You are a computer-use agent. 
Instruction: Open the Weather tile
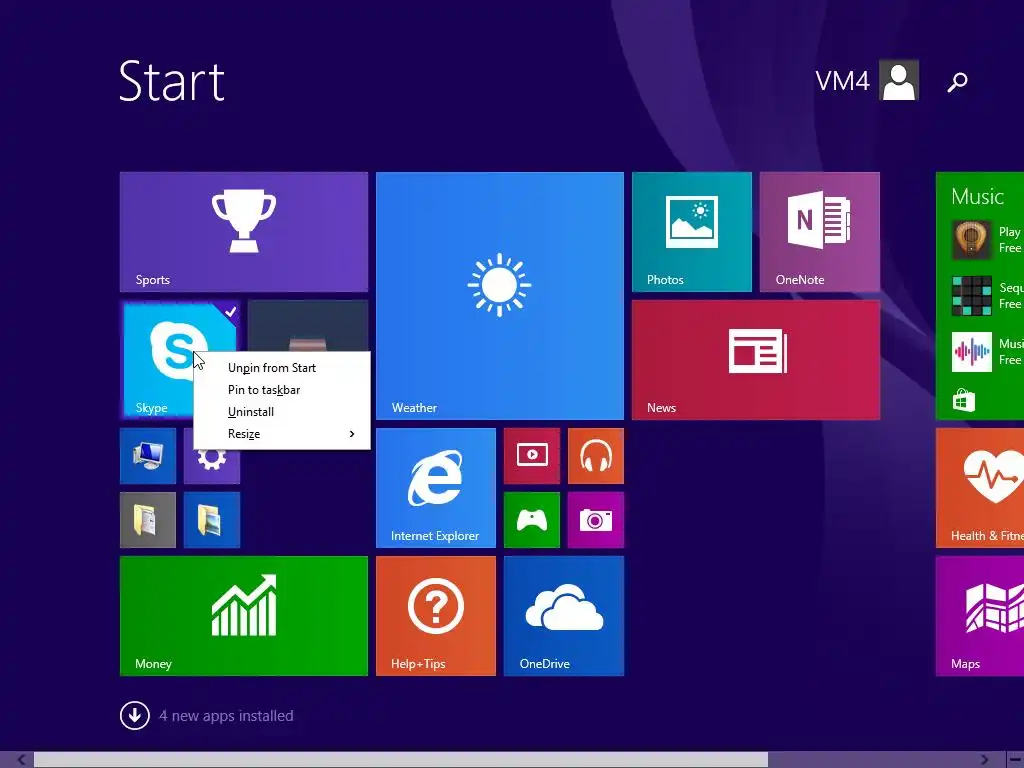coord(500,296)
